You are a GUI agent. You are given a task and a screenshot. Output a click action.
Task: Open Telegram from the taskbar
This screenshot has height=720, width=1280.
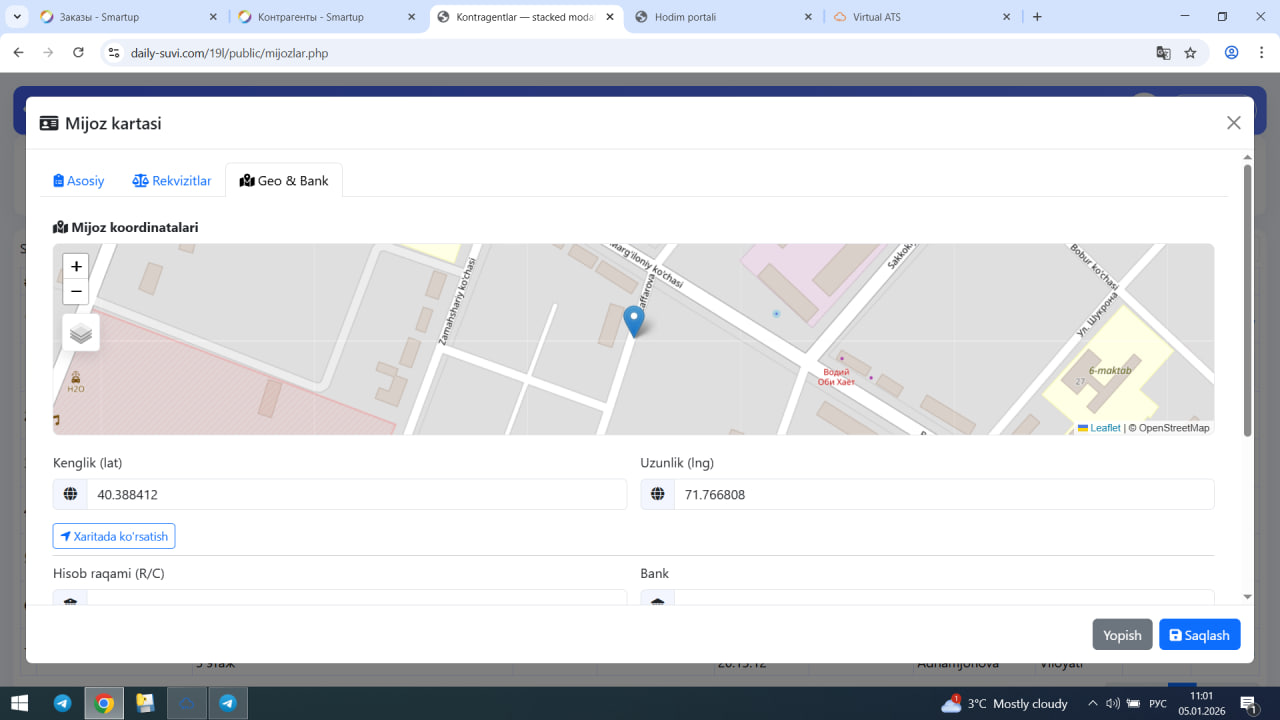[62, 703]
